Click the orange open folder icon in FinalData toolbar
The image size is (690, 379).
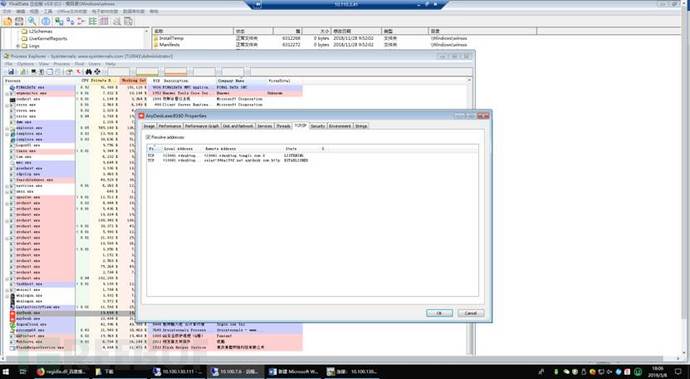7,21
